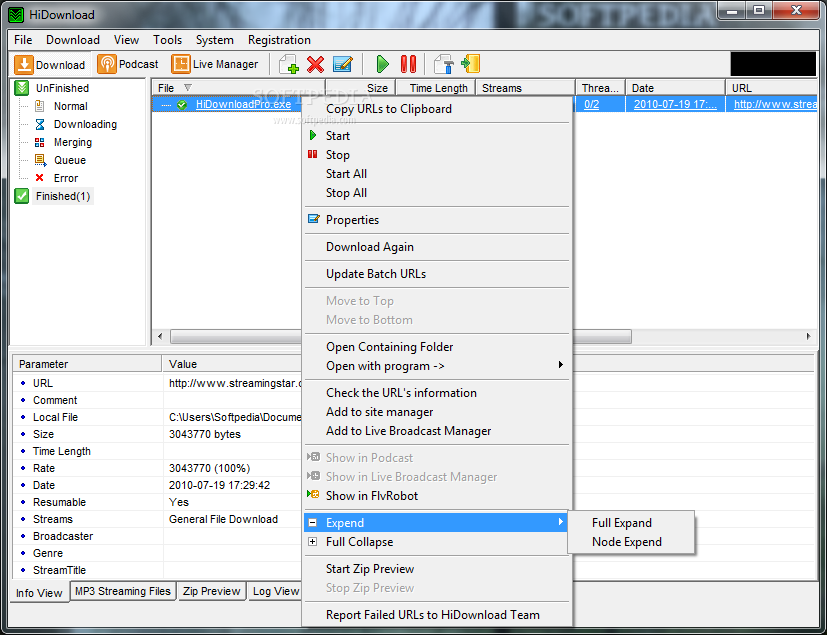Switch to Zip Preview tab
Image resolution: width=827 pixels, height=635 pixels.
click(x=211, y=591)
